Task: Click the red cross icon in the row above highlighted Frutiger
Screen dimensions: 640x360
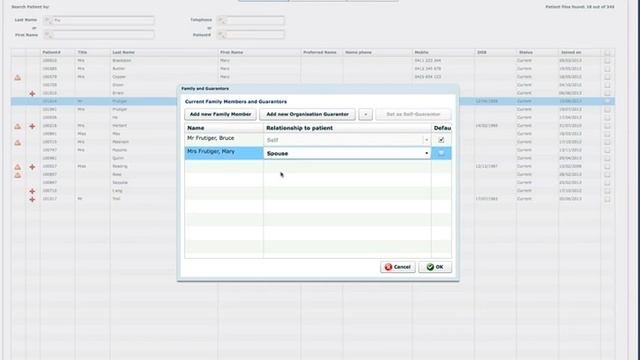Action: point(32,93)
